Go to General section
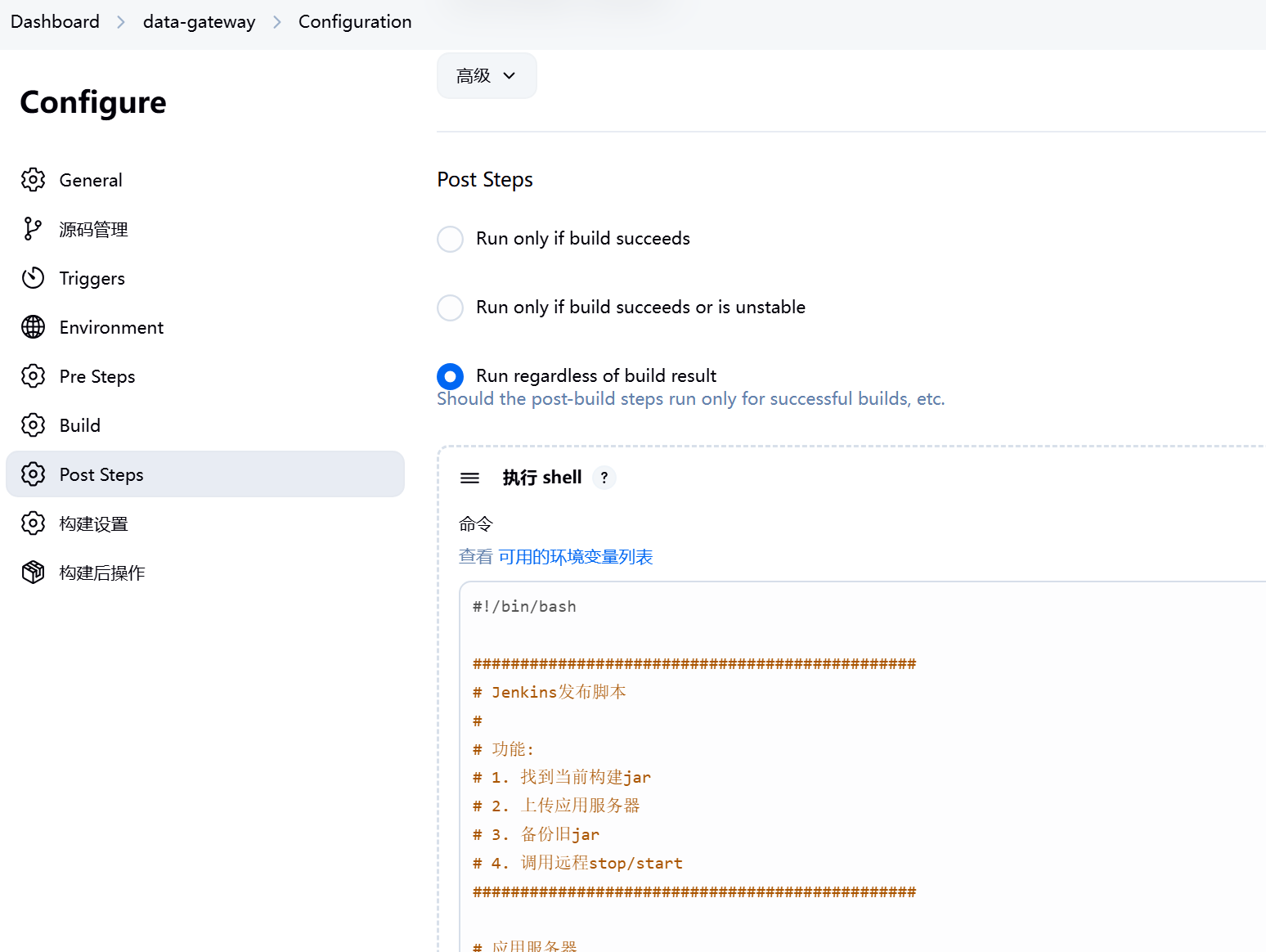Screen dimensions: 1266x952 [x=205, y=180]
